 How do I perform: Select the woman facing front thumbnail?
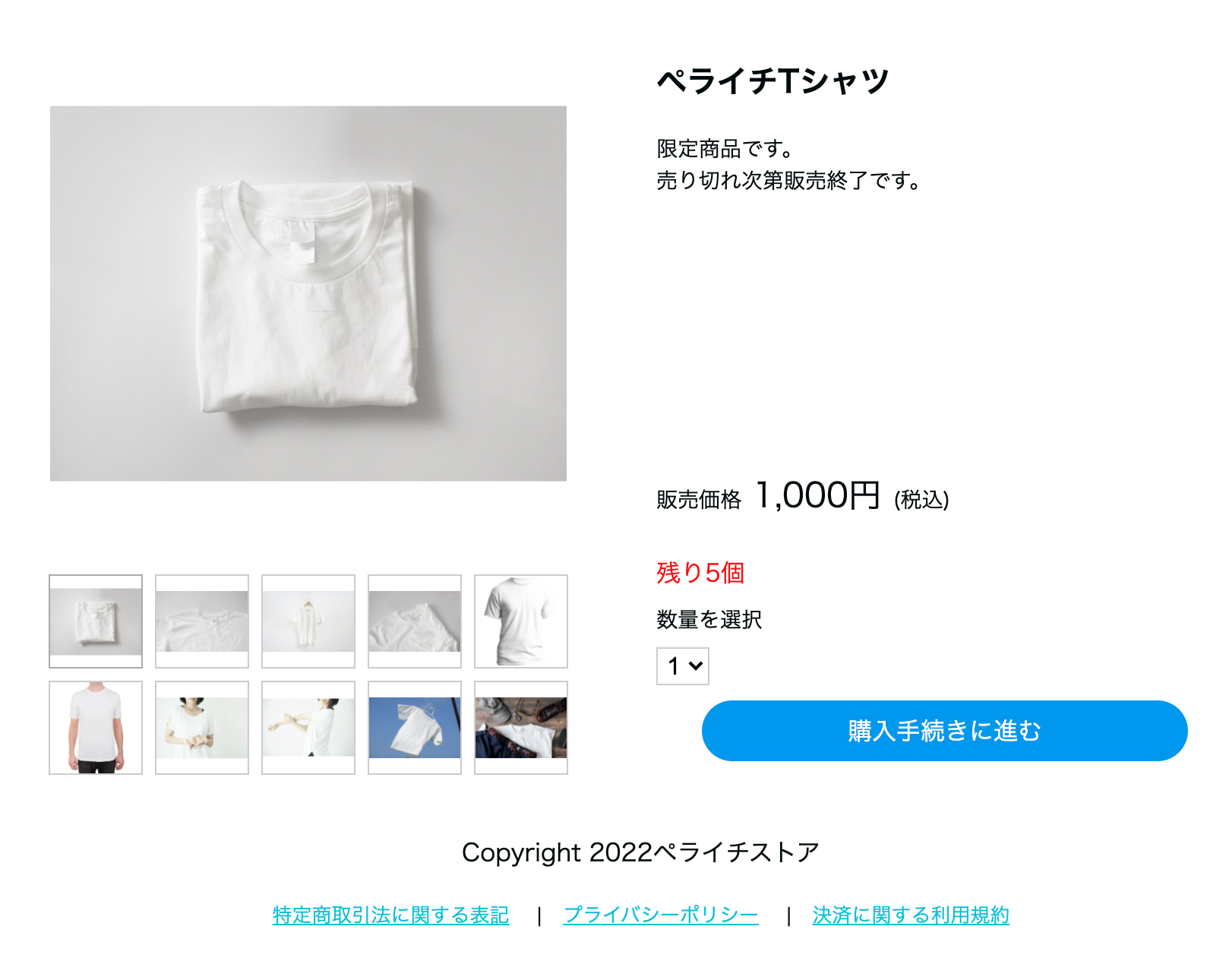pos(202,728)
